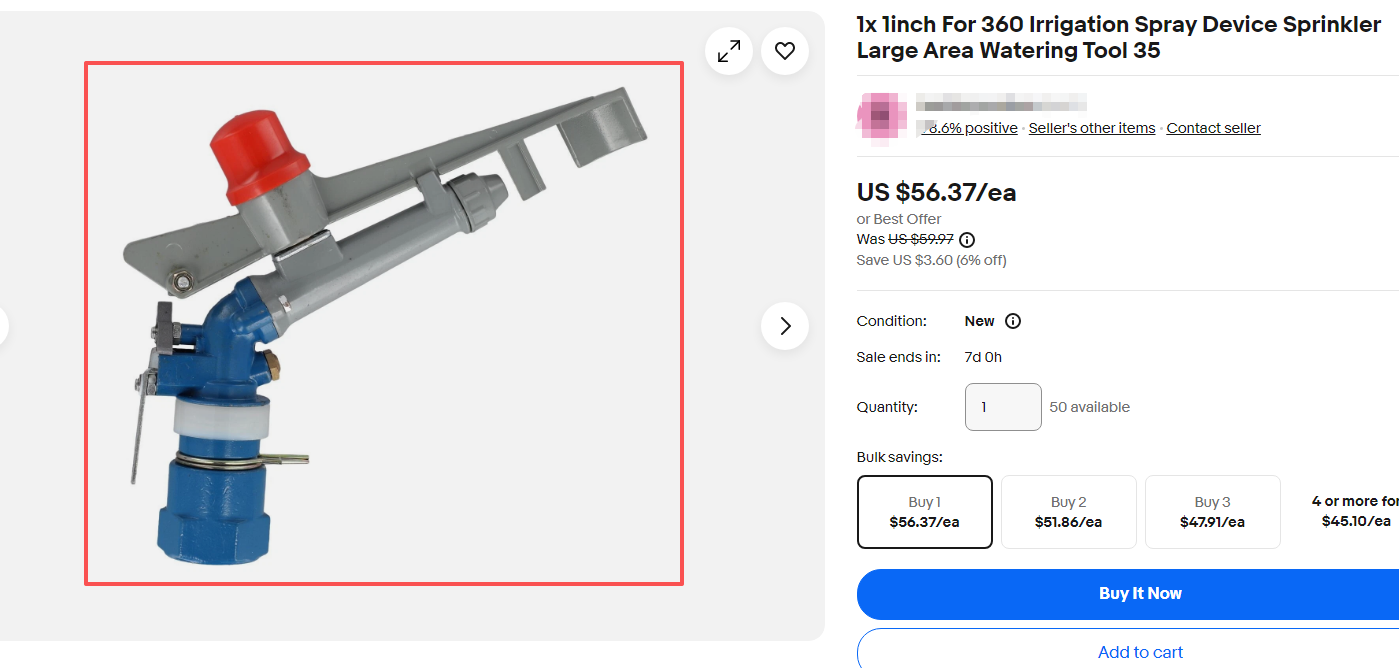Click the Irrigation Spray Device listing title
This screenshot has height=668, width=1399.
click(1118, 38)
